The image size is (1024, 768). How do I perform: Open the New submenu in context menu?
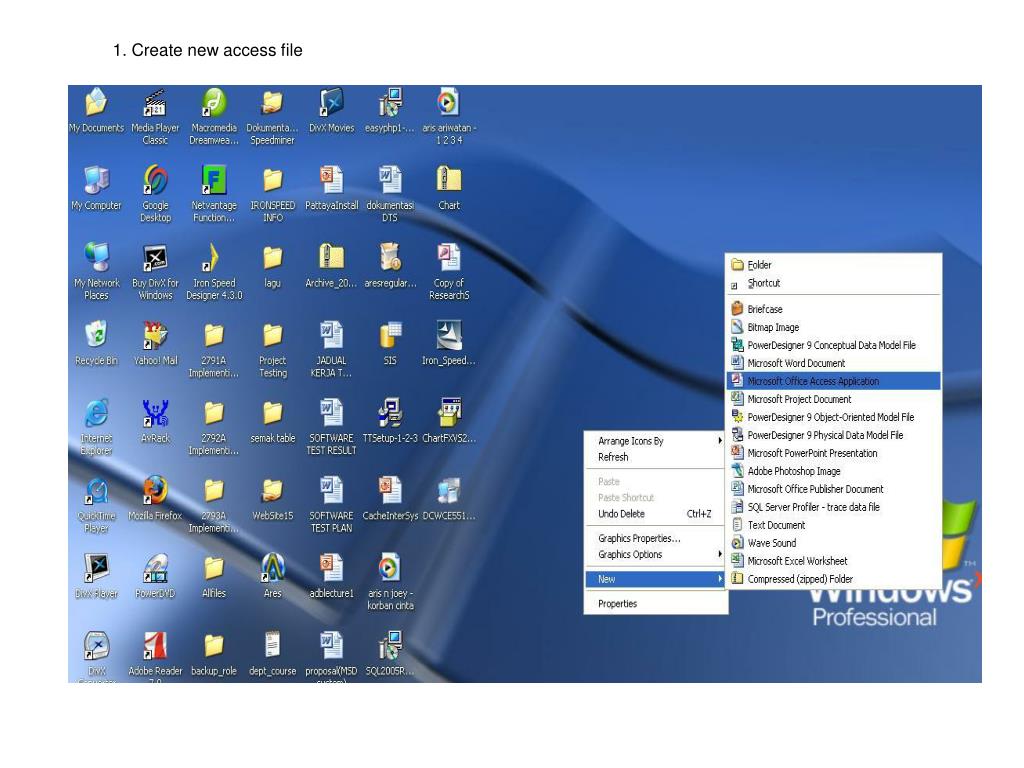coord(656,579)
